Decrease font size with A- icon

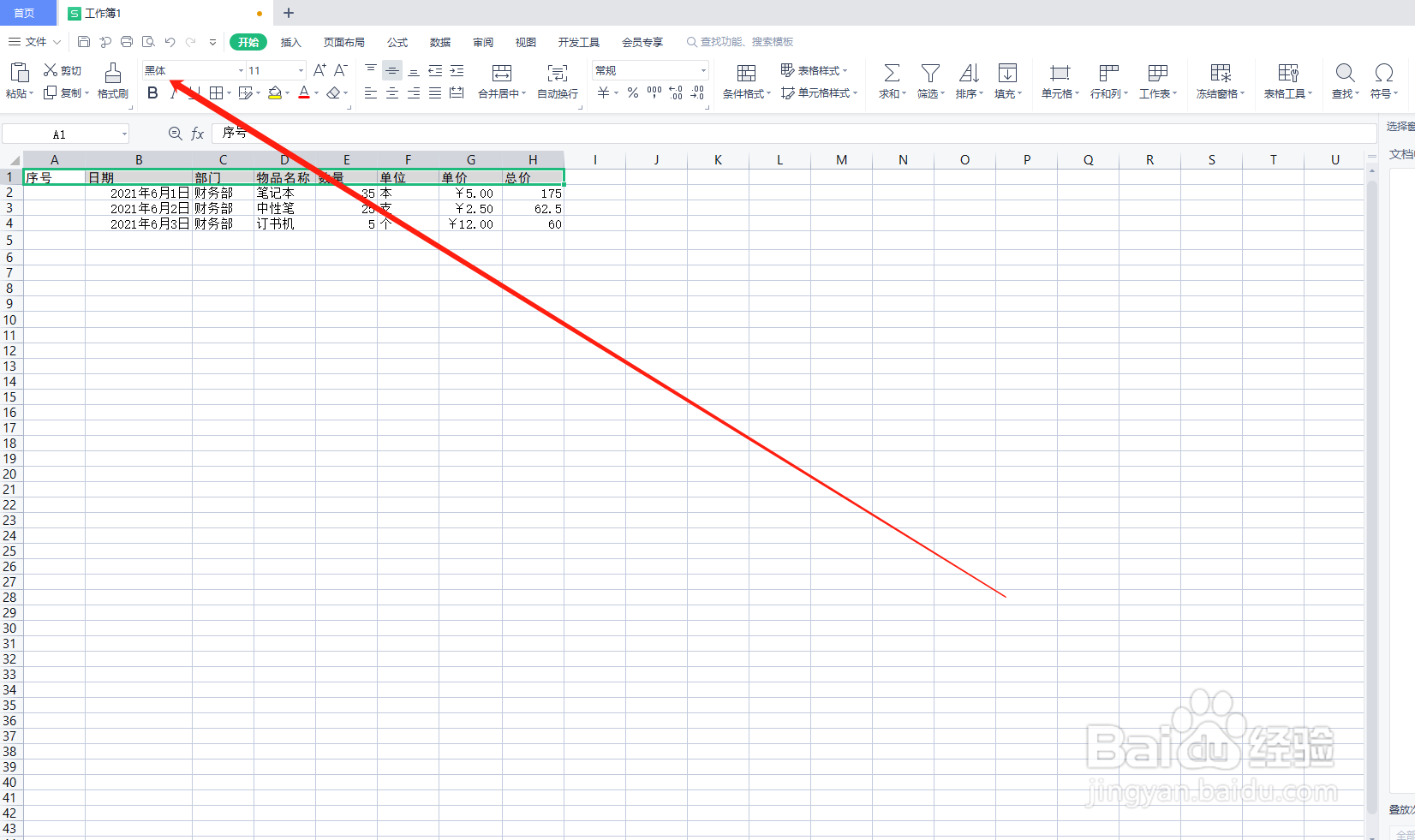click(340, 70)
